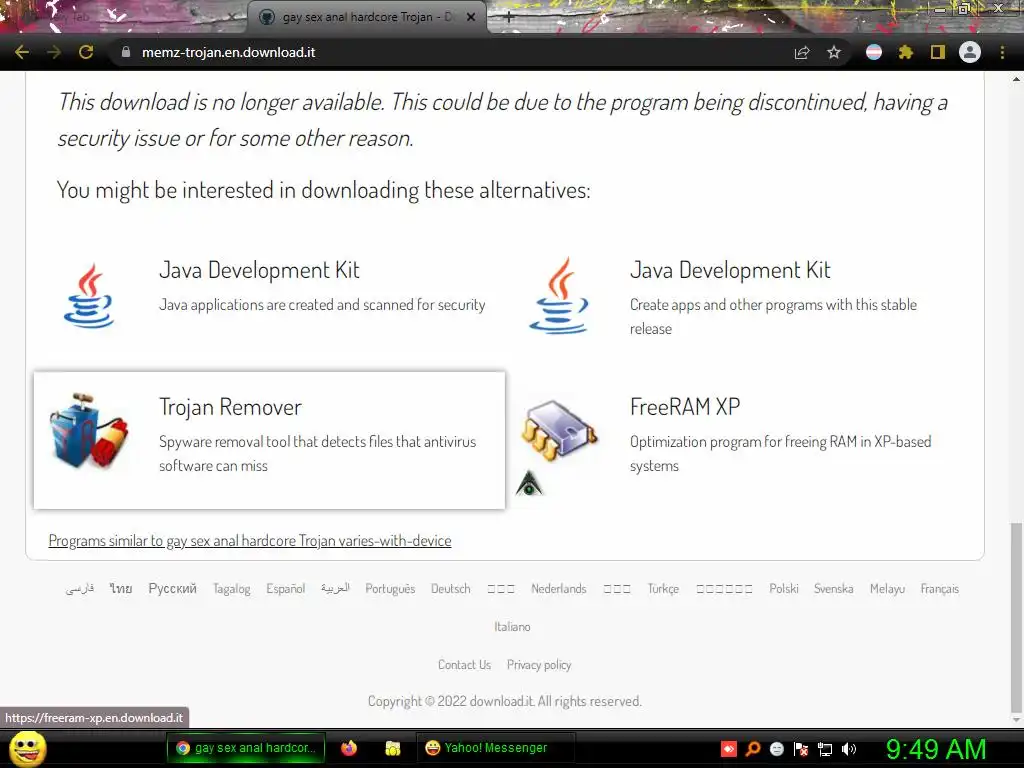The height and width of the screenshot is (768, 1024).
Task: Click the second Java logo icon
Action: click(x=560, y=296)
